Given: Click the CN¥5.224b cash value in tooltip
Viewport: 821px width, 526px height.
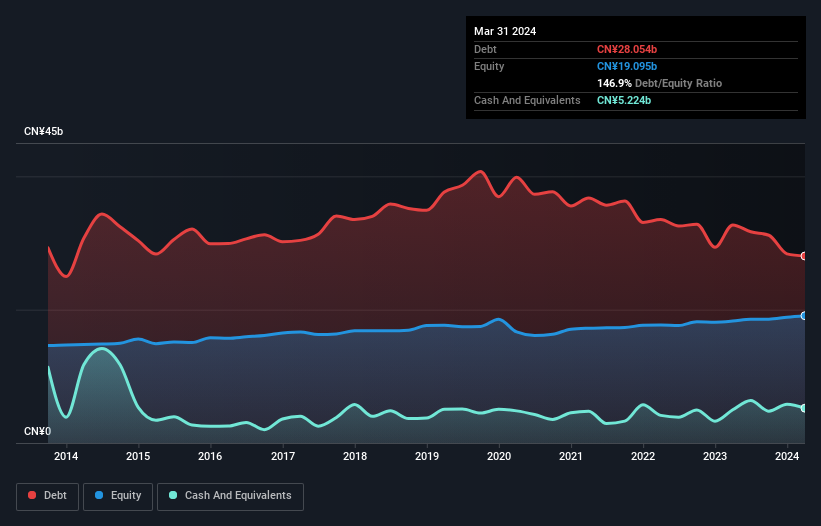Looking at the screenshot, I should (x=624, y=100).
